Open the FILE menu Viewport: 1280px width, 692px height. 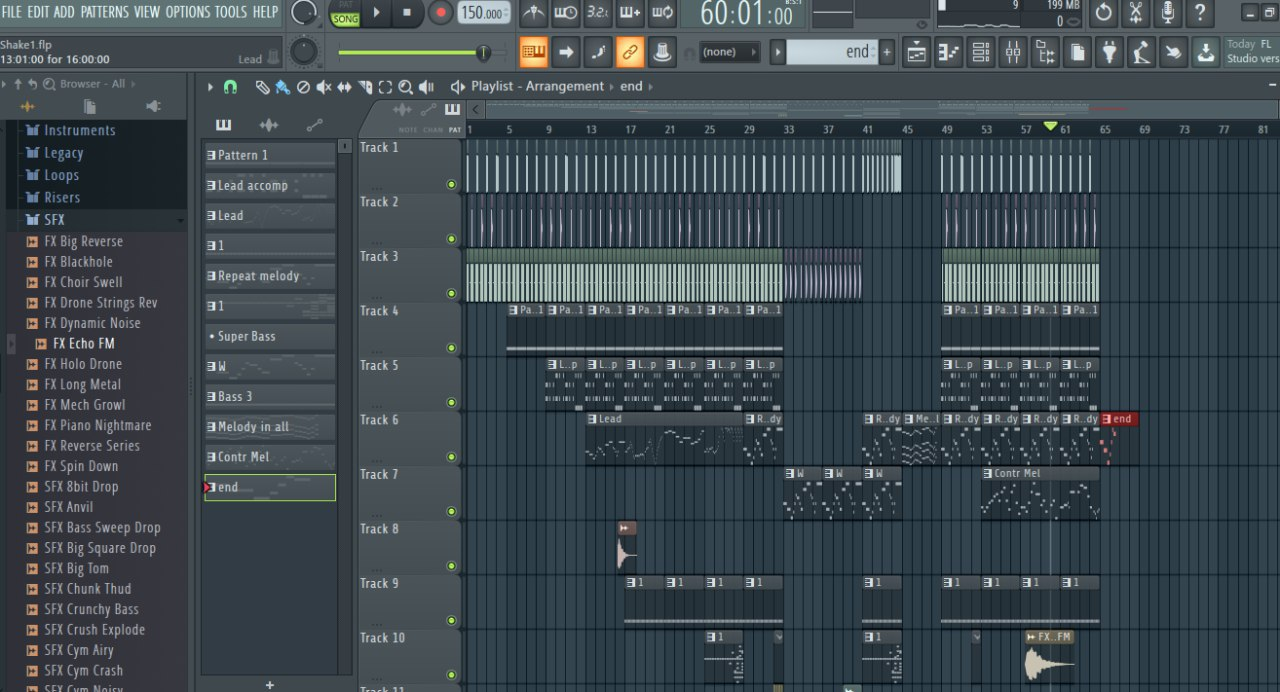point(12,12)
